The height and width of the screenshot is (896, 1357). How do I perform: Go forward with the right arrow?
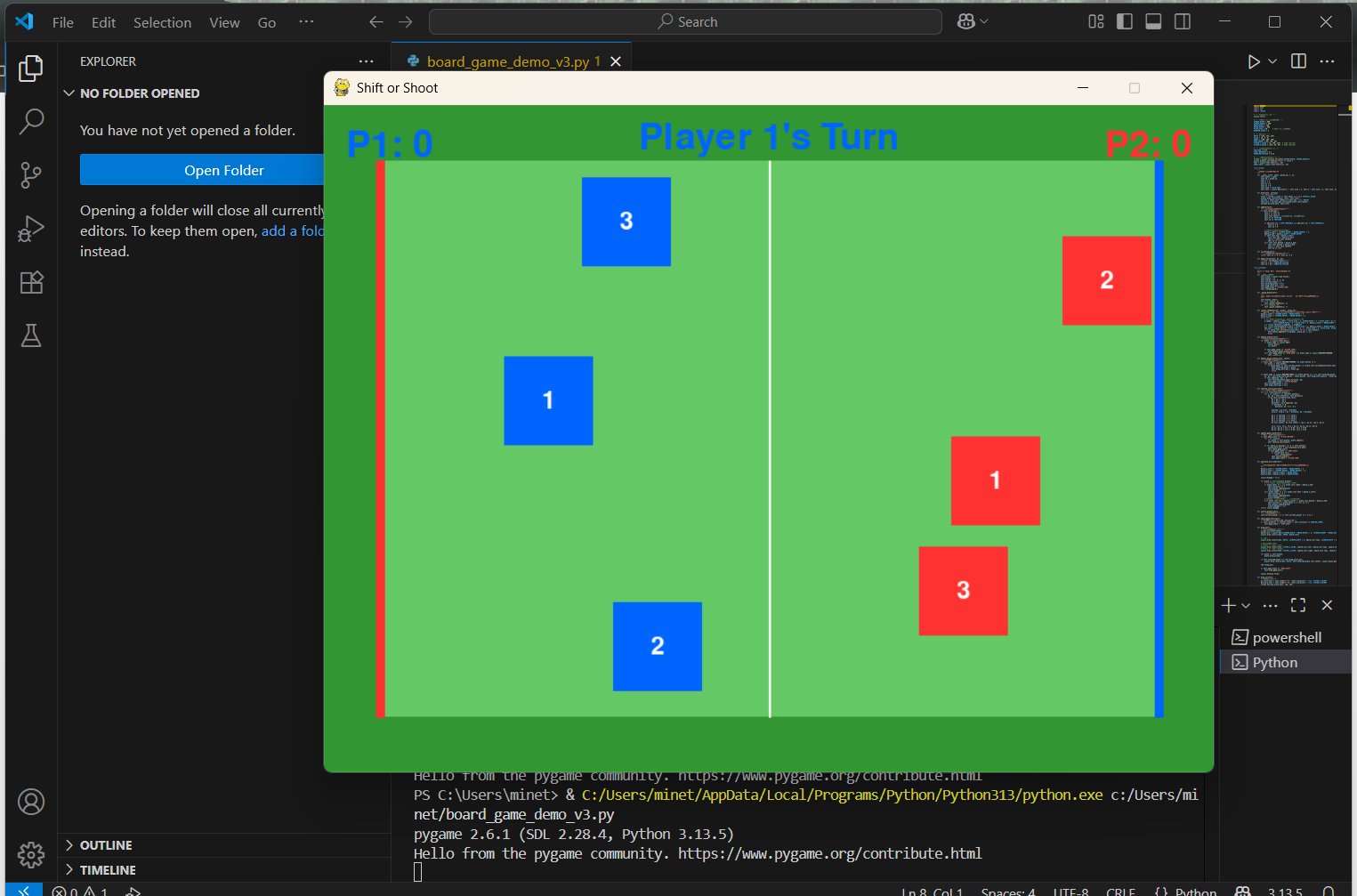(x=406, y=22)
